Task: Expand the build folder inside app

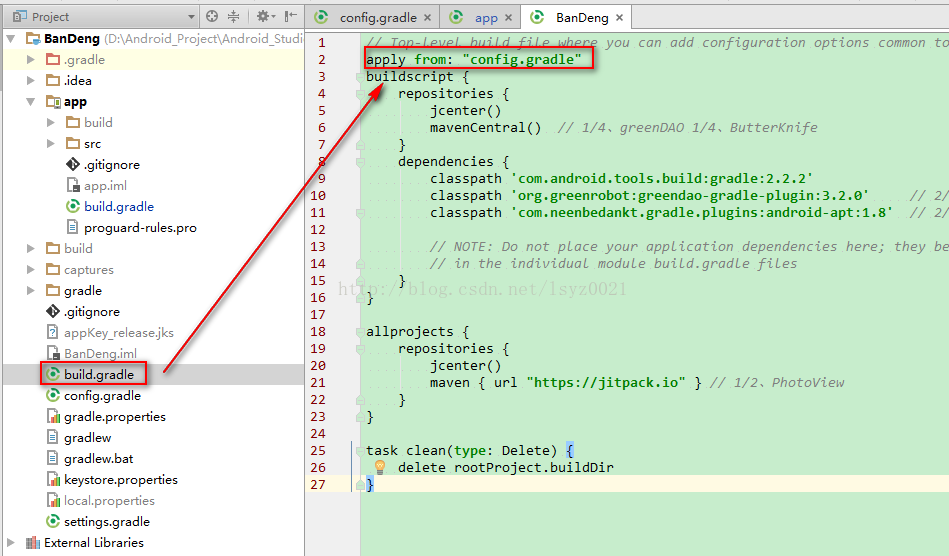Action: point(51,122)
